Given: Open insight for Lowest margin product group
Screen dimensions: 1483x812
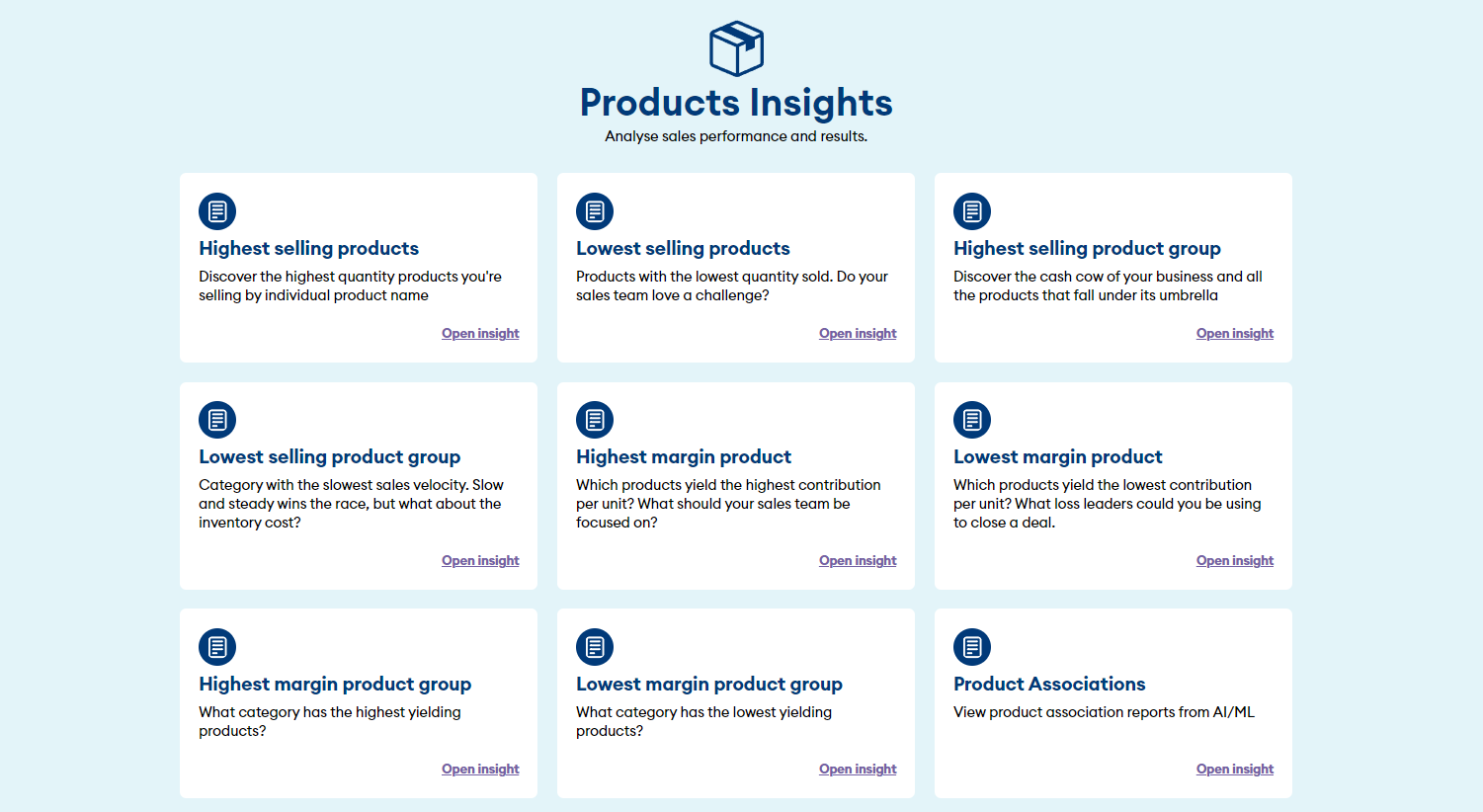Looking at the screenshot, I should pos(858,770).
